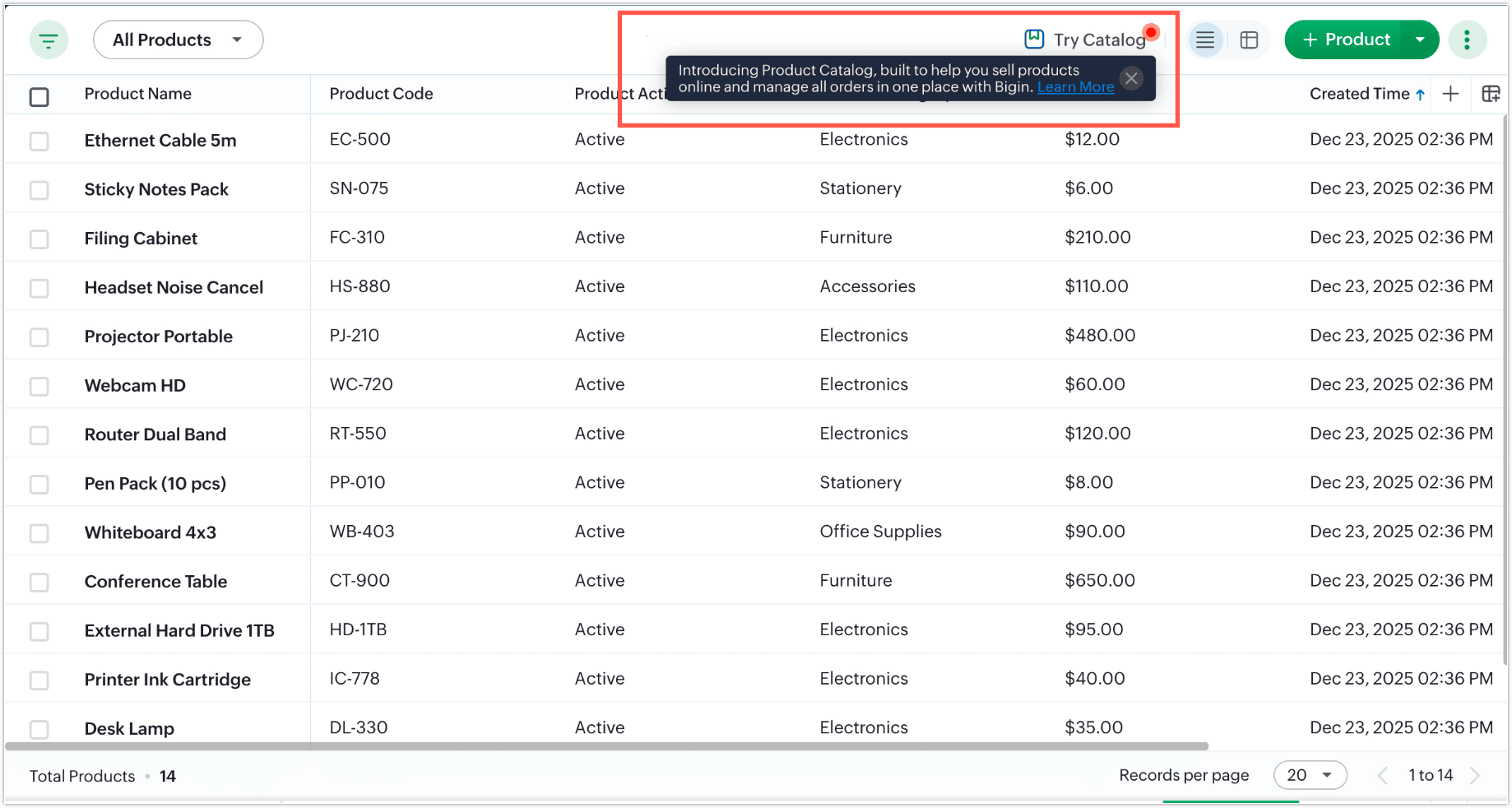Click the add Product button
Viewport: 1512px width, 808px height.
pos(1346,39)
